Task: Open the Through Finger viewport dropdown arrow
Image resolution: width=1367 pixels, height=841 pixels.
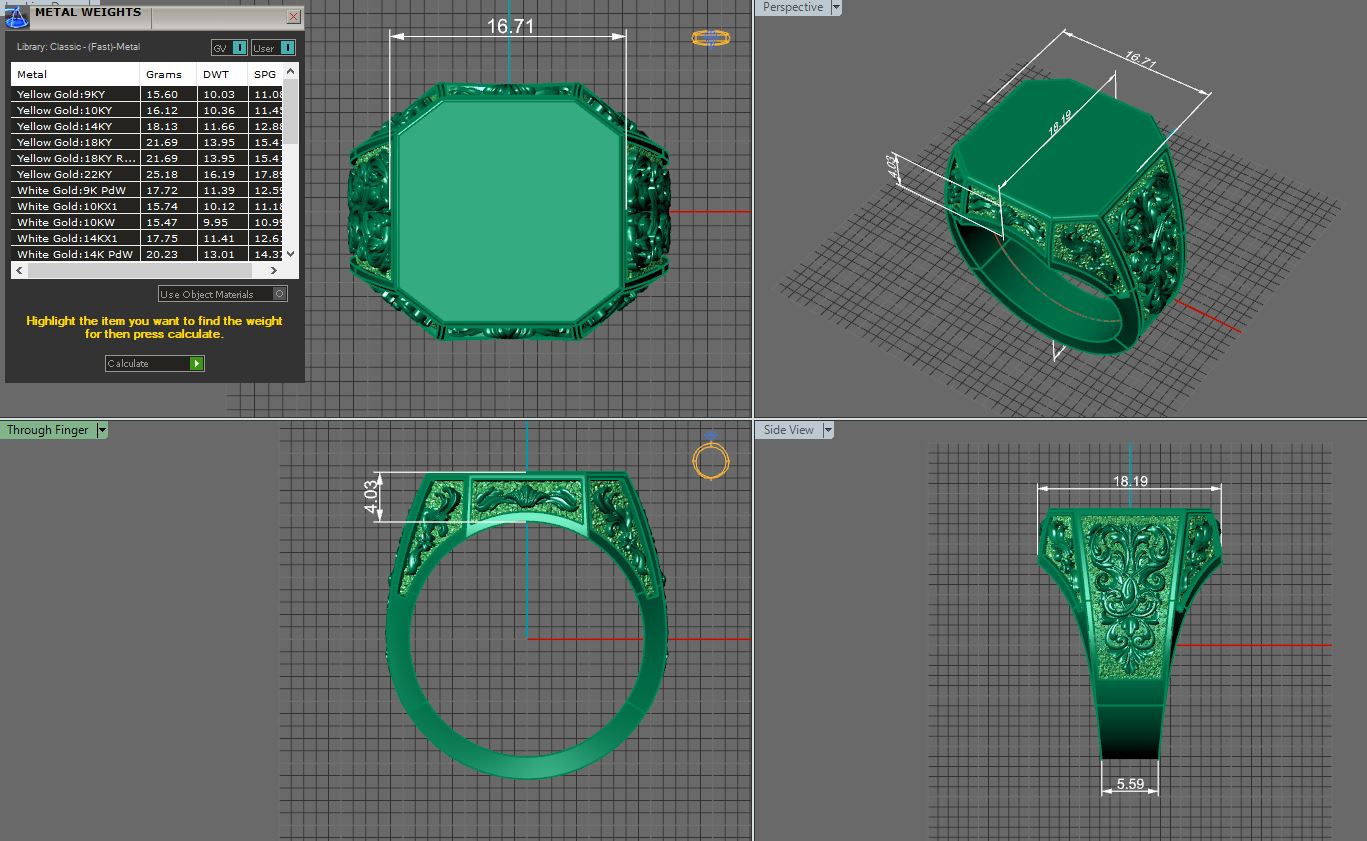Action: pos(102,430)
